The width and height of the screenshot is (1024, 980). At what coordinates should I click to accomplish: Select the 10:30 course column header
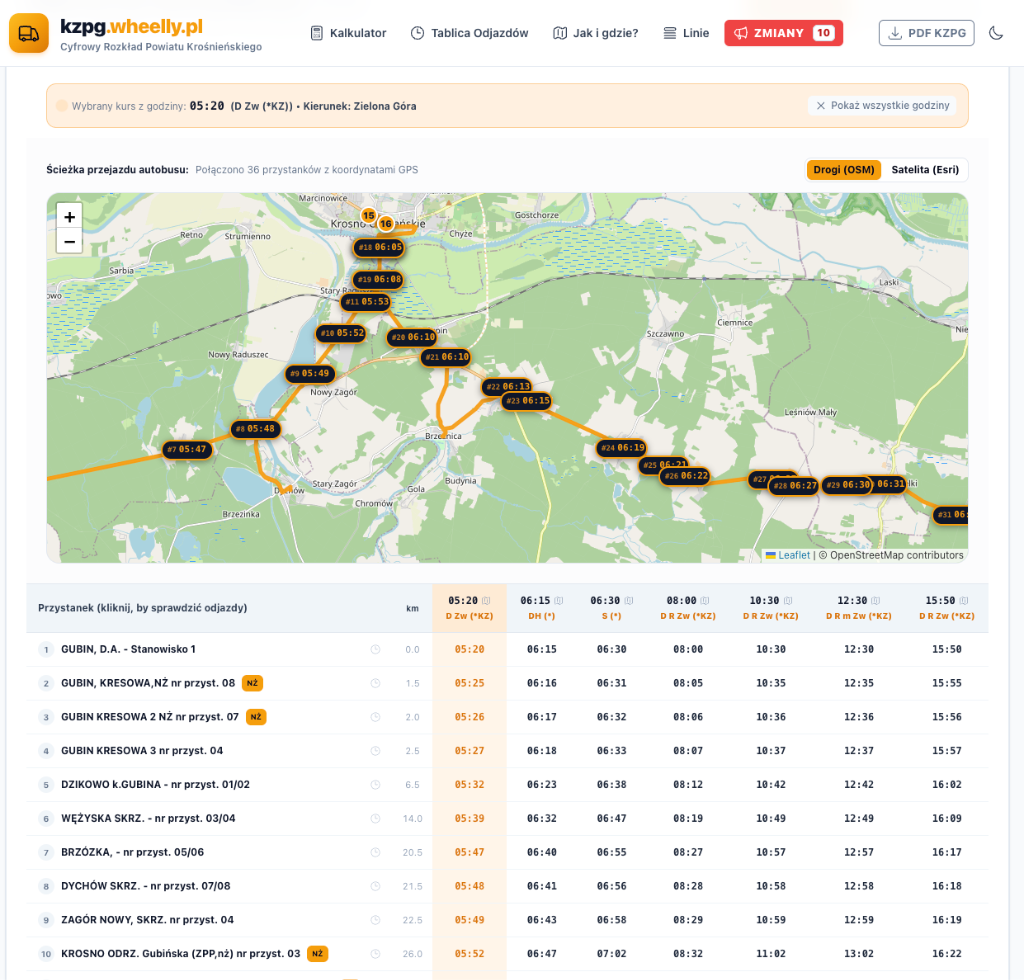pyautogui.click(x=771, y=608)
